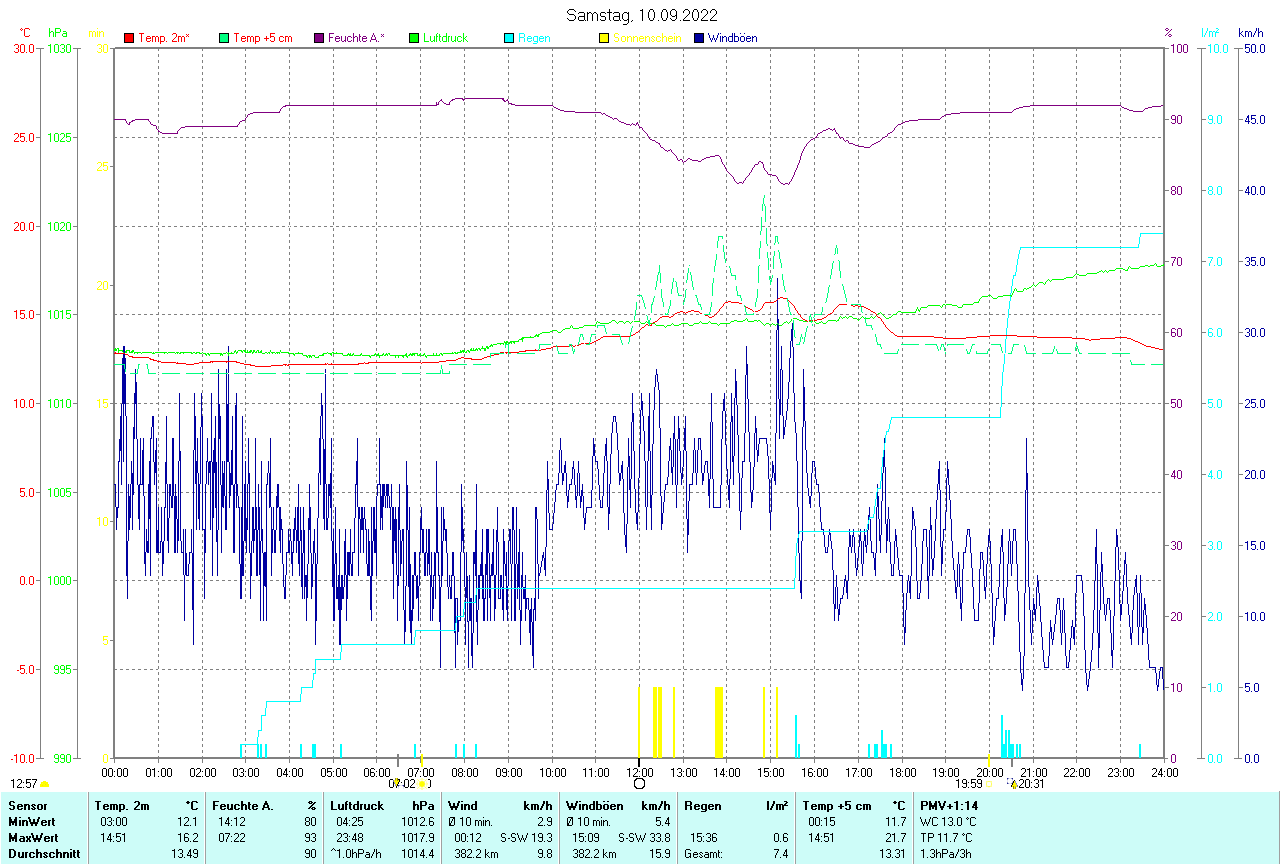Click the wind value 'S-SW 19.3'

[x=525, y=838]
